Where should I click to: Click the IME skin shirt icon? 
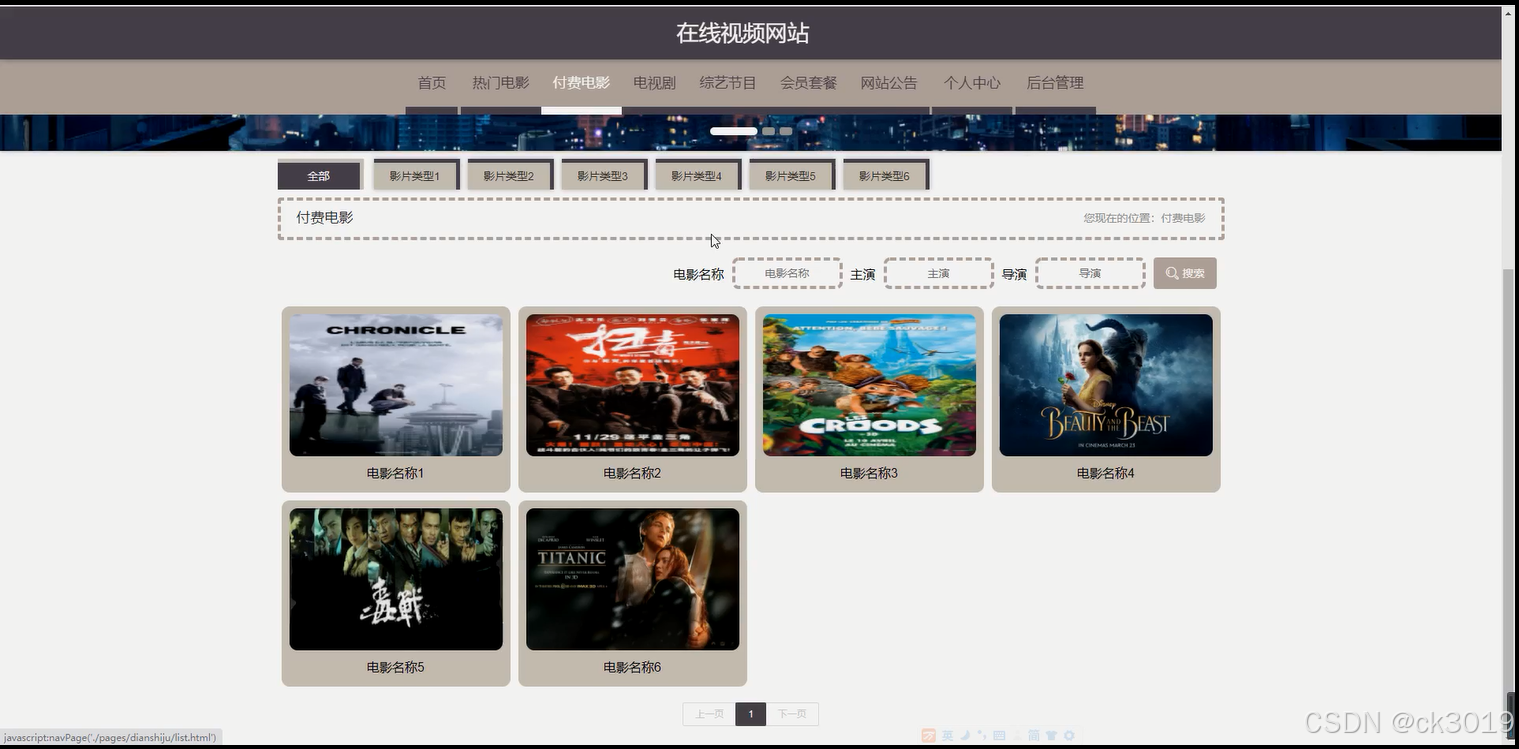pyautogui.click(x=1051, y=736)
